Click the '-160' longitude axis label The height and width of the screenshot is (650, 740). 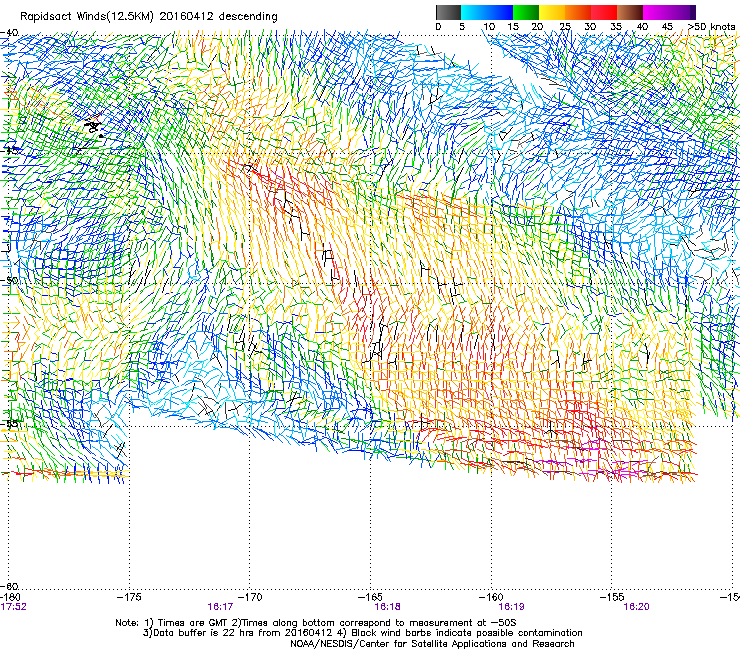(491, 597)
